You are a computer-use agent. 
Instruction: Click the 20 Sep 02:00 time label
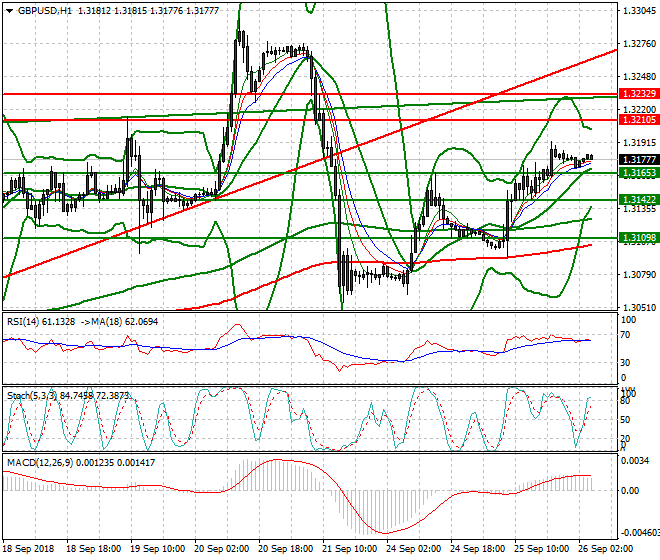tap(221, 549)
